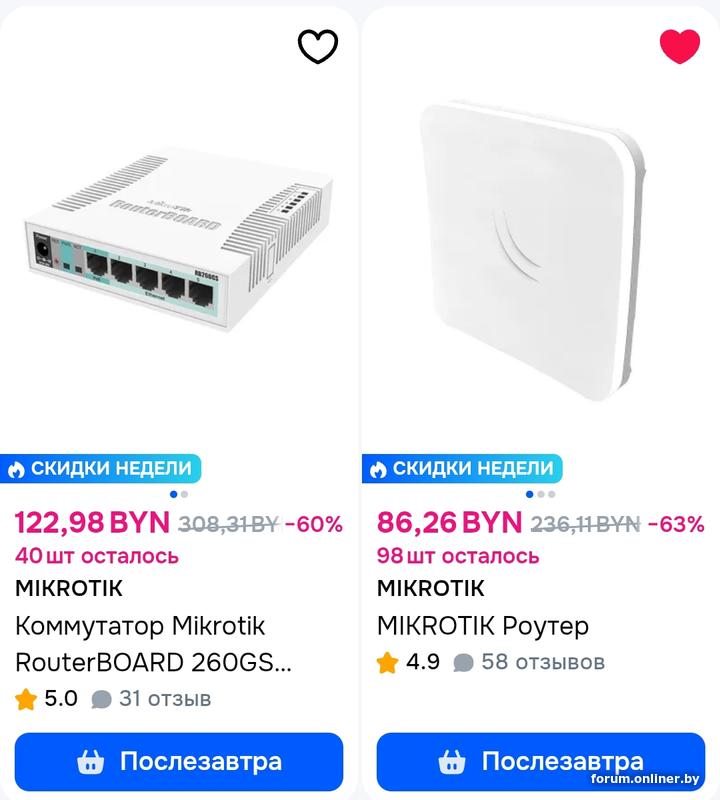Remove MIKROTIK router from favorites
Screen dimensions: 720x800
point(680,46)
